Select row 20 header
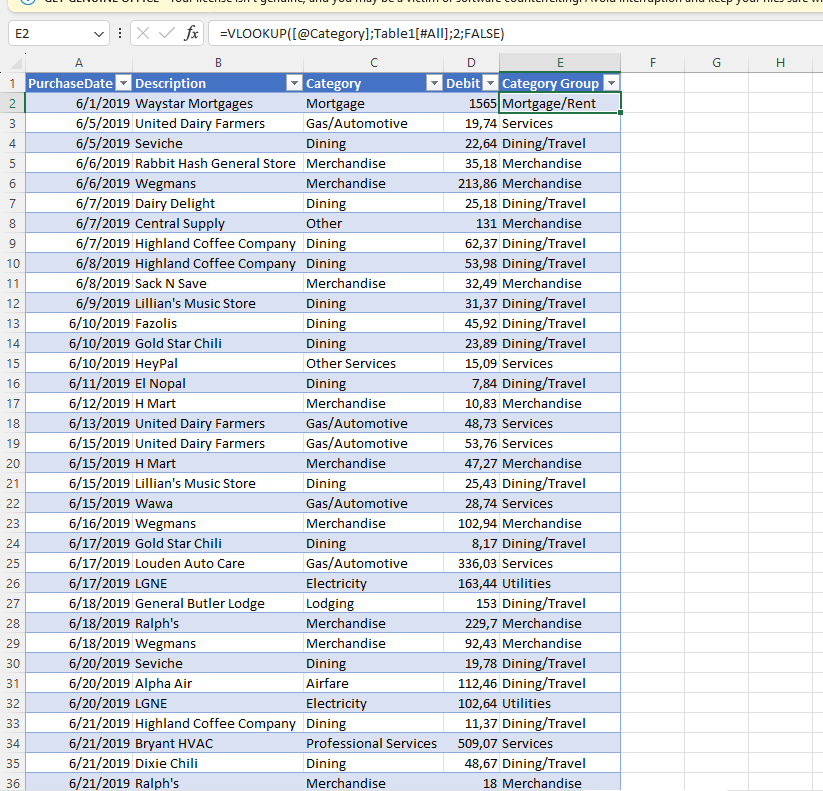The width and height of the screenshot is (823, 791). 13,463
